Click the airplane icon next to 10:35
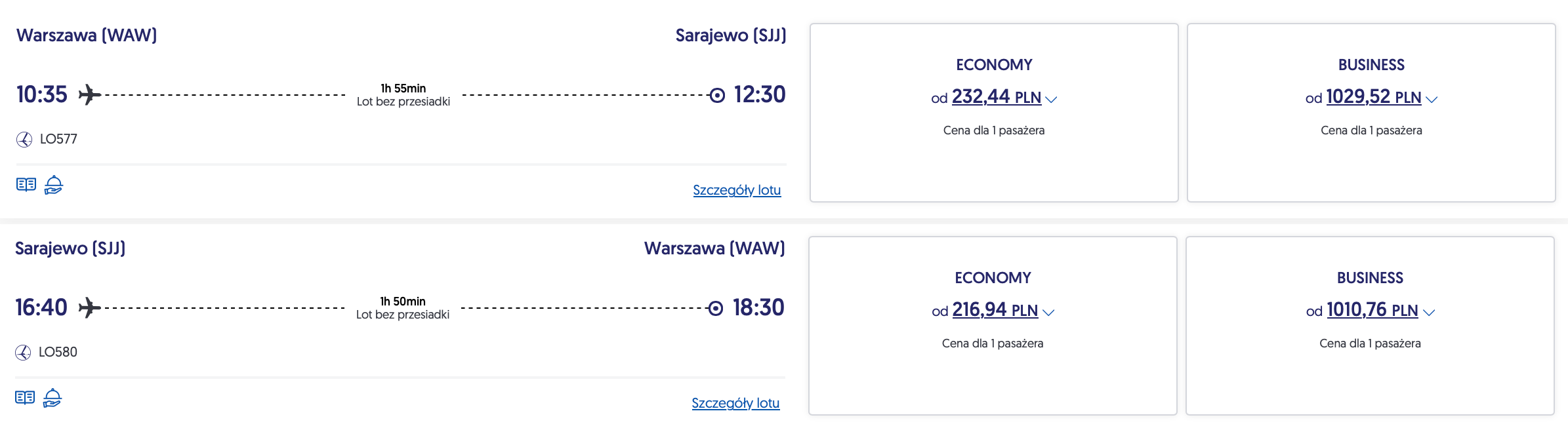This screenshot has height=430, width=1568. (90, 95)
